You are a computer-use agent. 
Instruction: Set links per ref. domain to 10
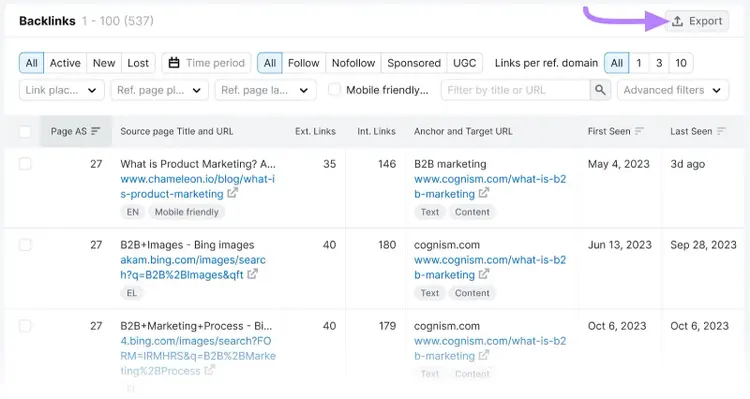(681, 63)
